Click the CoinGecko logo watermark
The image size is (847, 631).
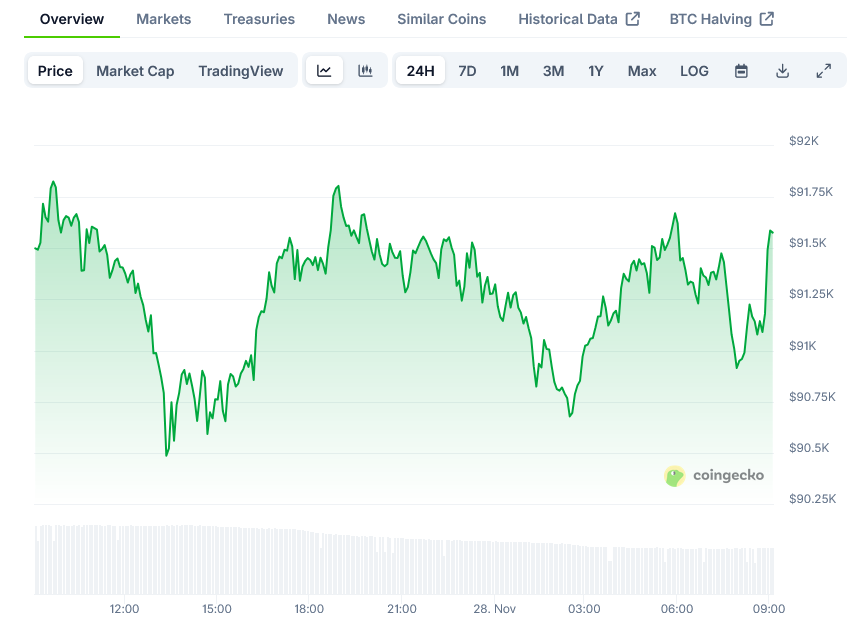tap(714, 476)
